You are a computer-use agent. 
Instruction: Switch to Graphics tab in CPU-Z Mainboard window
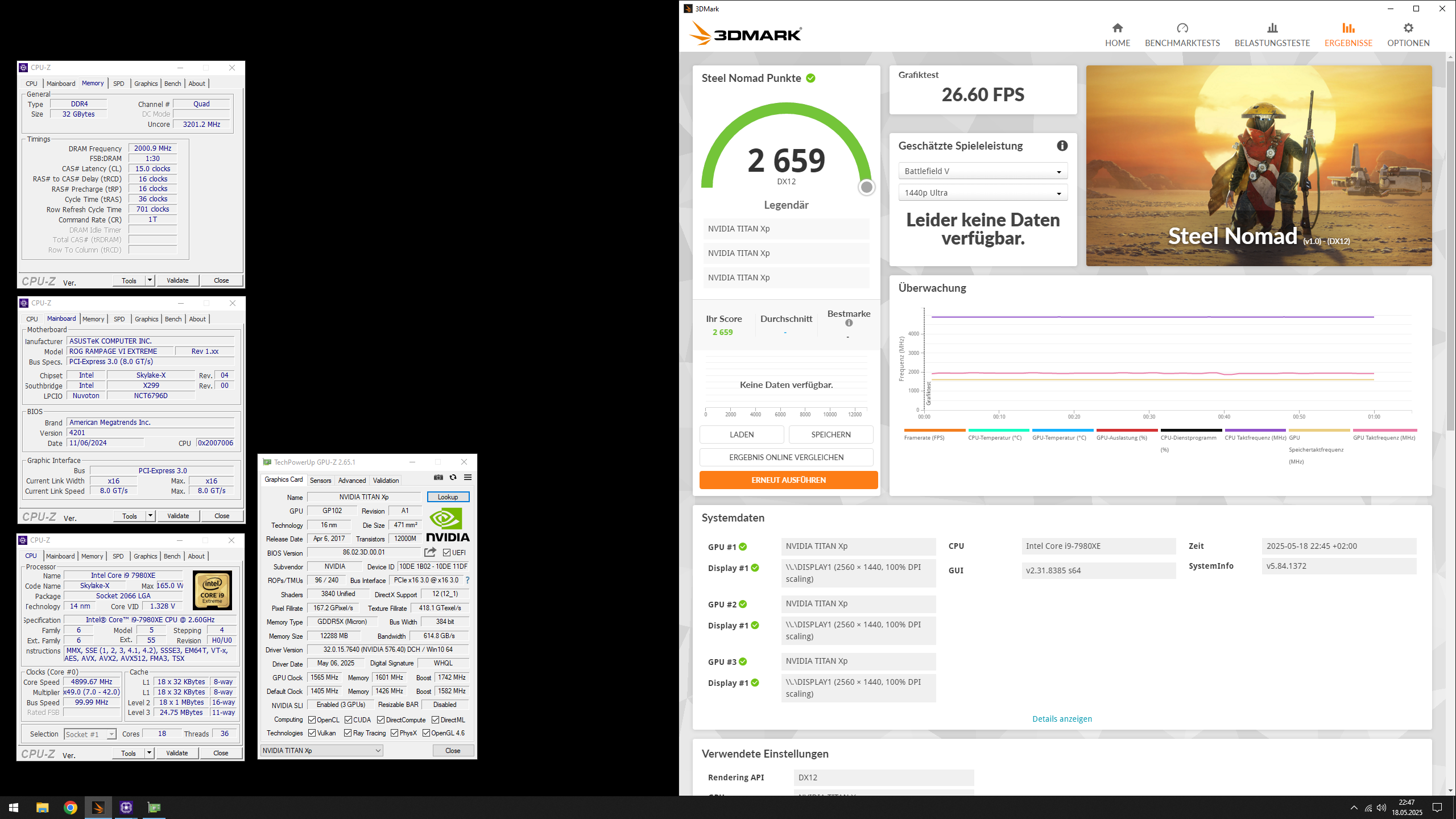(146, 319)
